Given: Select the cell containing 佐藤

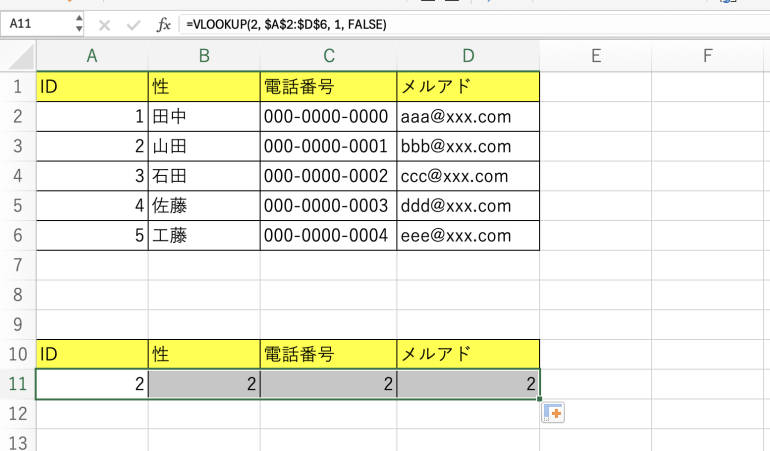Looking at the screenshot, I should 204,205.
